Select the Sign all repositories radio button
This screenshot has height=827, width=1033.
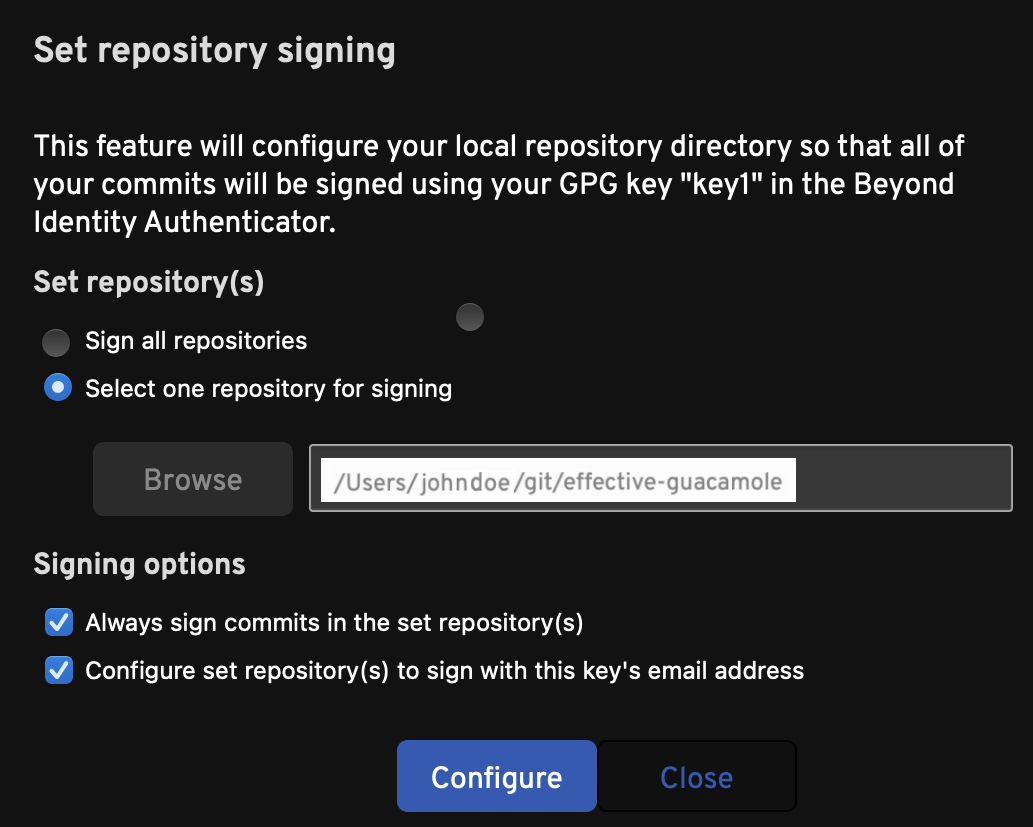point(56,343)
